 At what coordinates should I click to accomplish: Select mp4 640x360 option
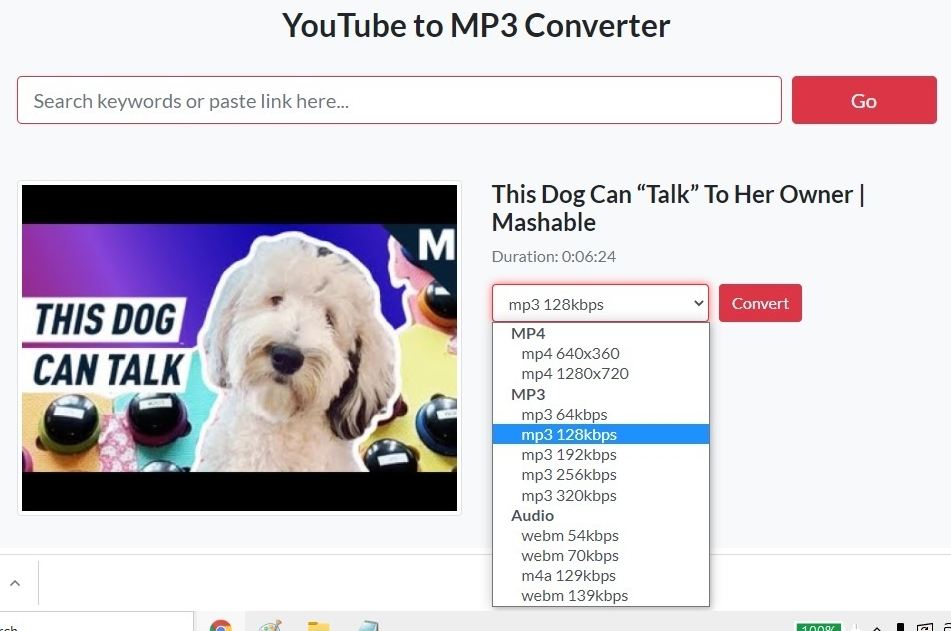(570, 353)
